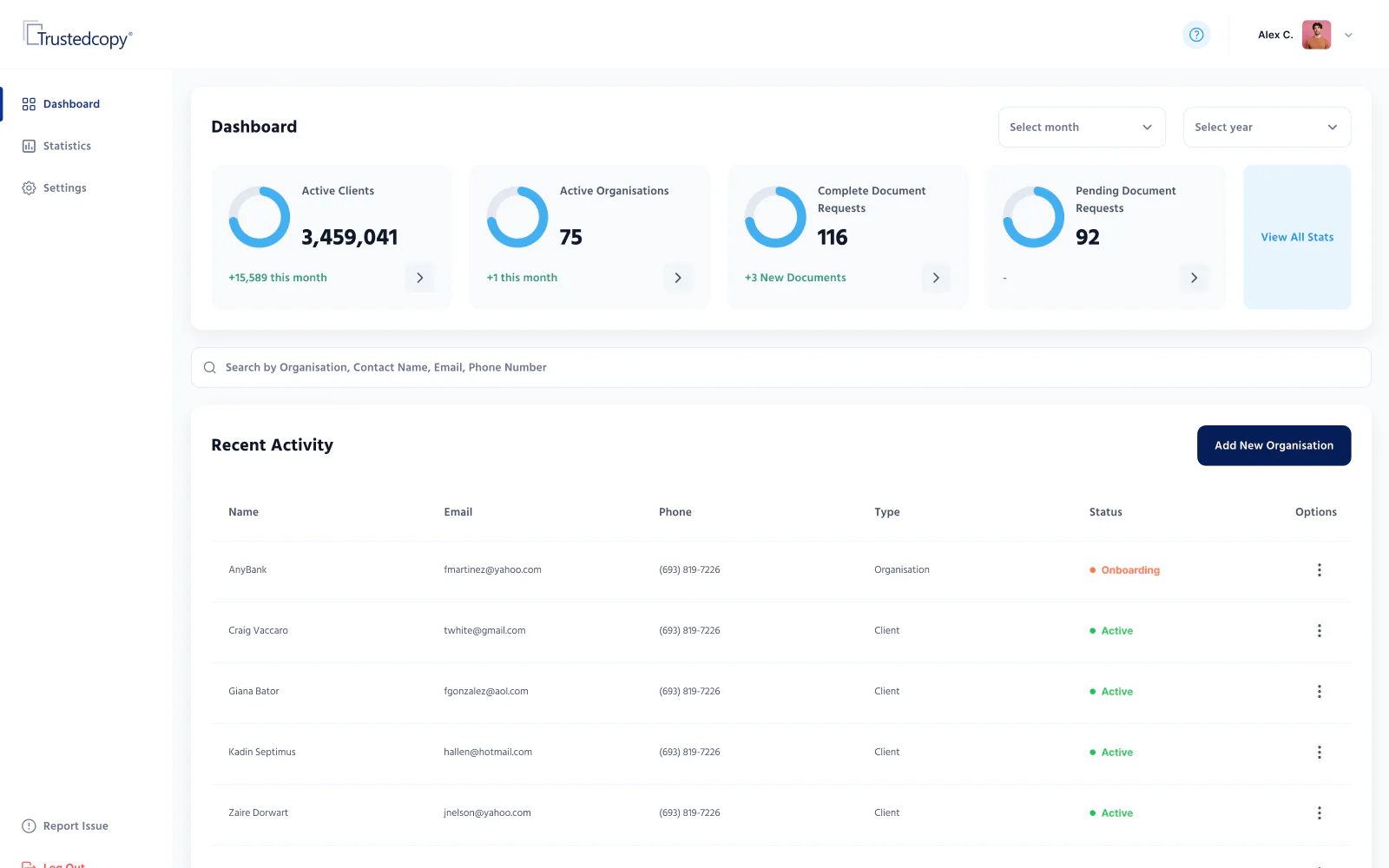Open the Select month dropdown
The width and height of the screenshot is (1389, 868).
[x=1082, y=128]
